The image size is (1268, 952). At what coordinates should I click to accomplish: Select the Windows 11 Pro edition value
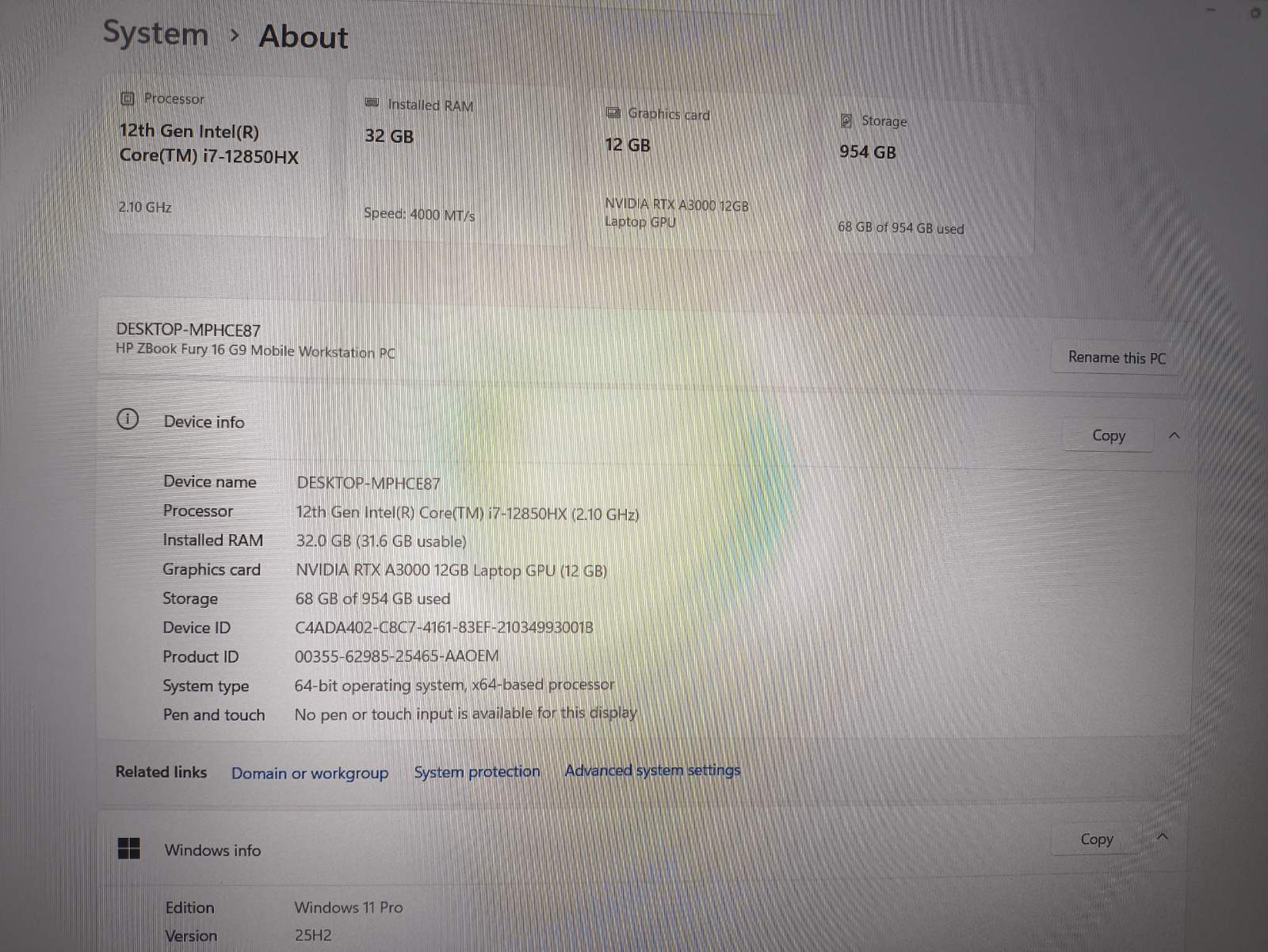coord(349,908)
